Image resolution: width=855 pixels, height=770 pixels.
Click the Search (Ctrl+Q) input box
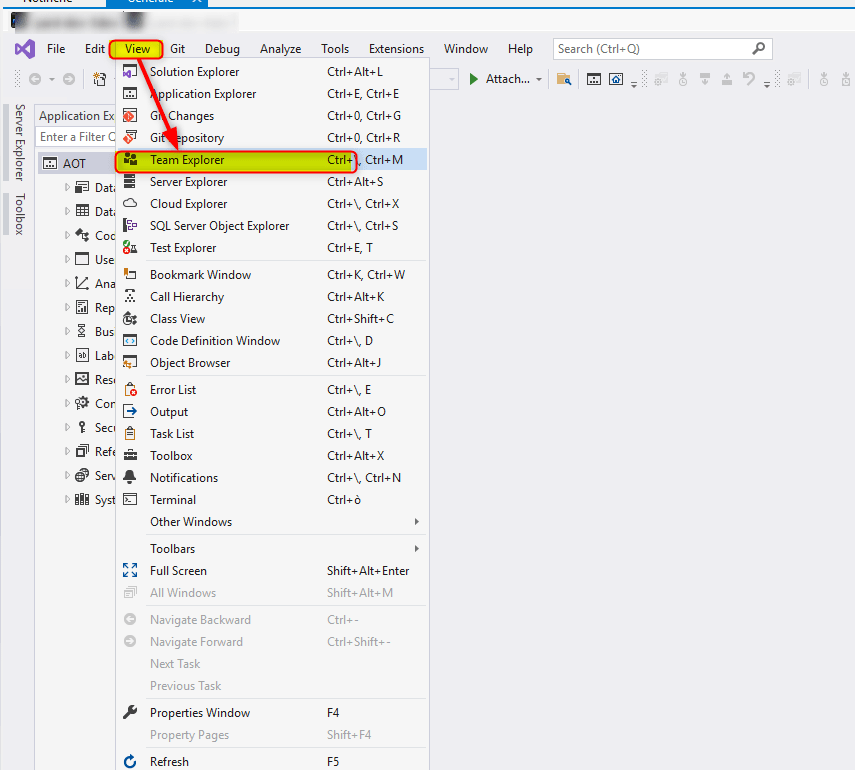pos(650,49)
